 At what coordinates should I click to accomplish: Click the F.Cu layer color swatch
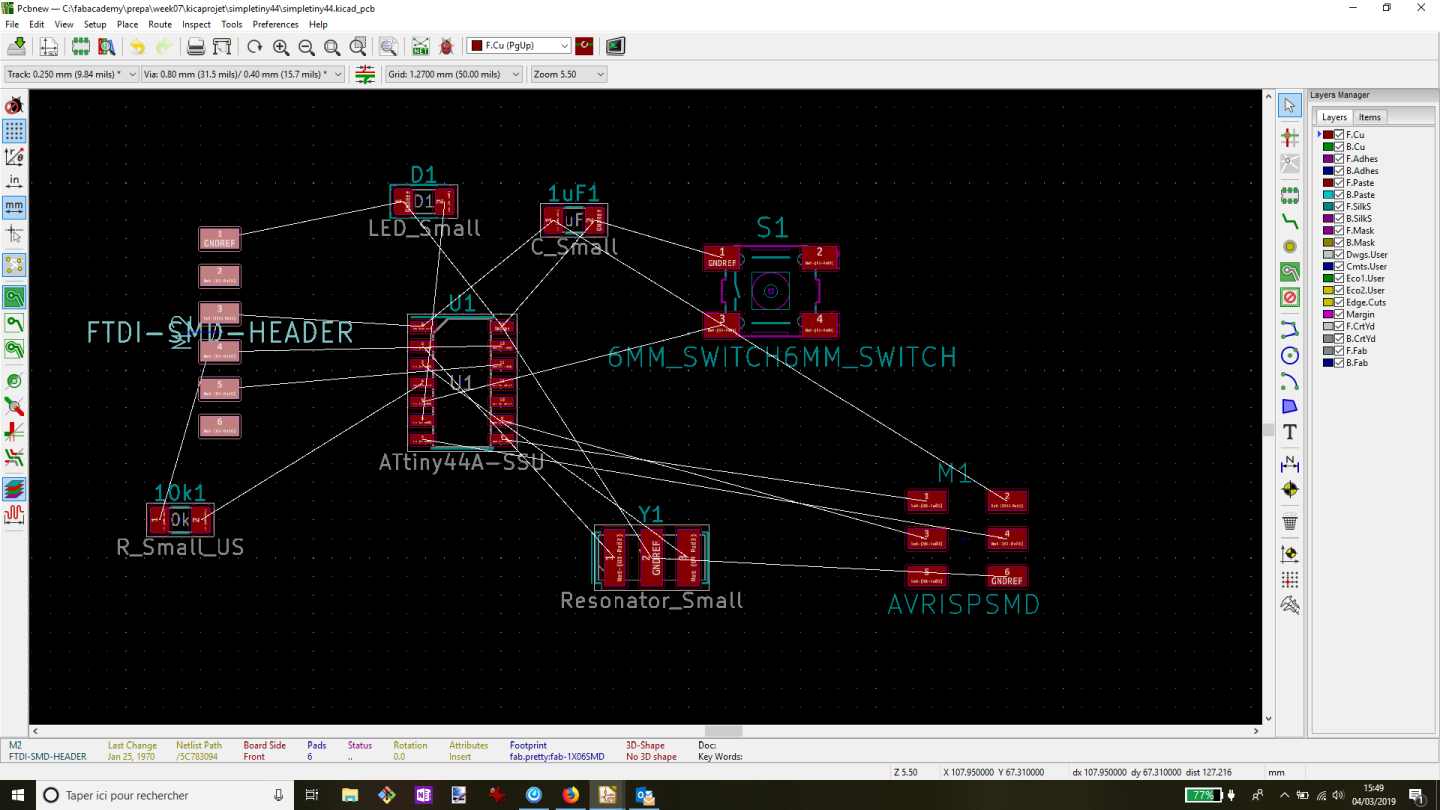point(1328,135)
